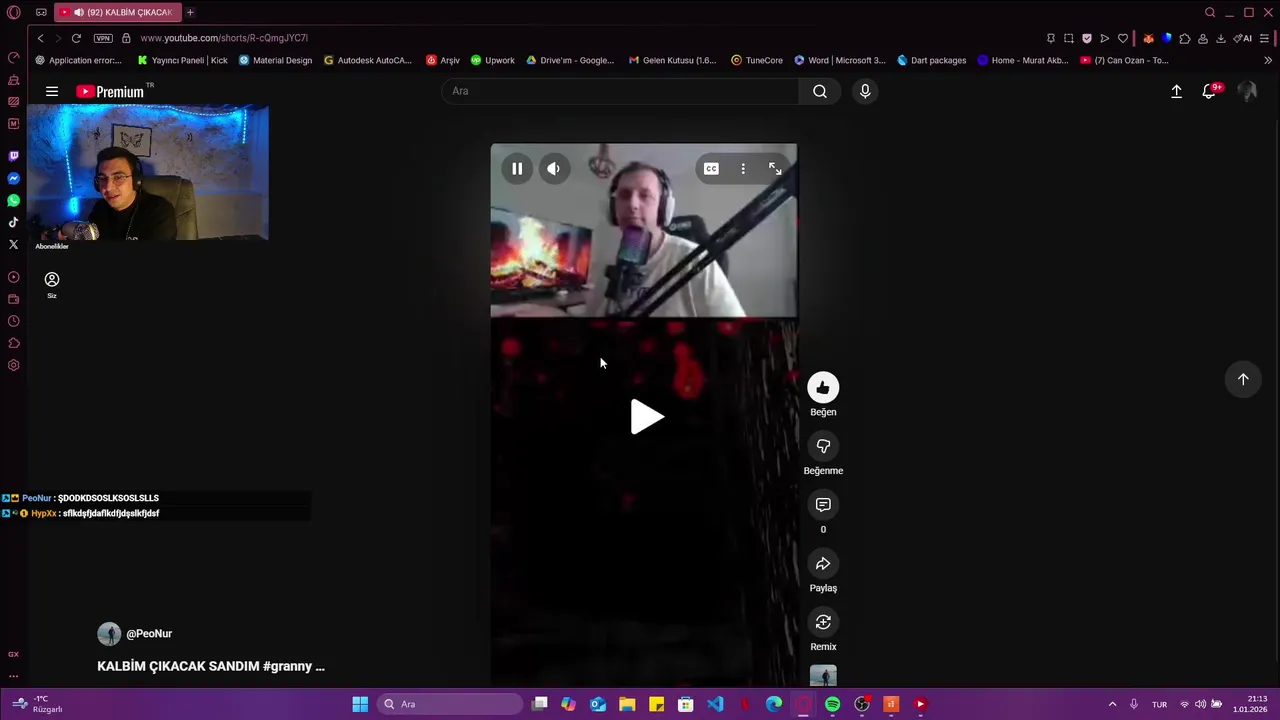Screen dimensions: 1280x720
Task: Toggle the Opera VPN badge
Action: [103, 38]
